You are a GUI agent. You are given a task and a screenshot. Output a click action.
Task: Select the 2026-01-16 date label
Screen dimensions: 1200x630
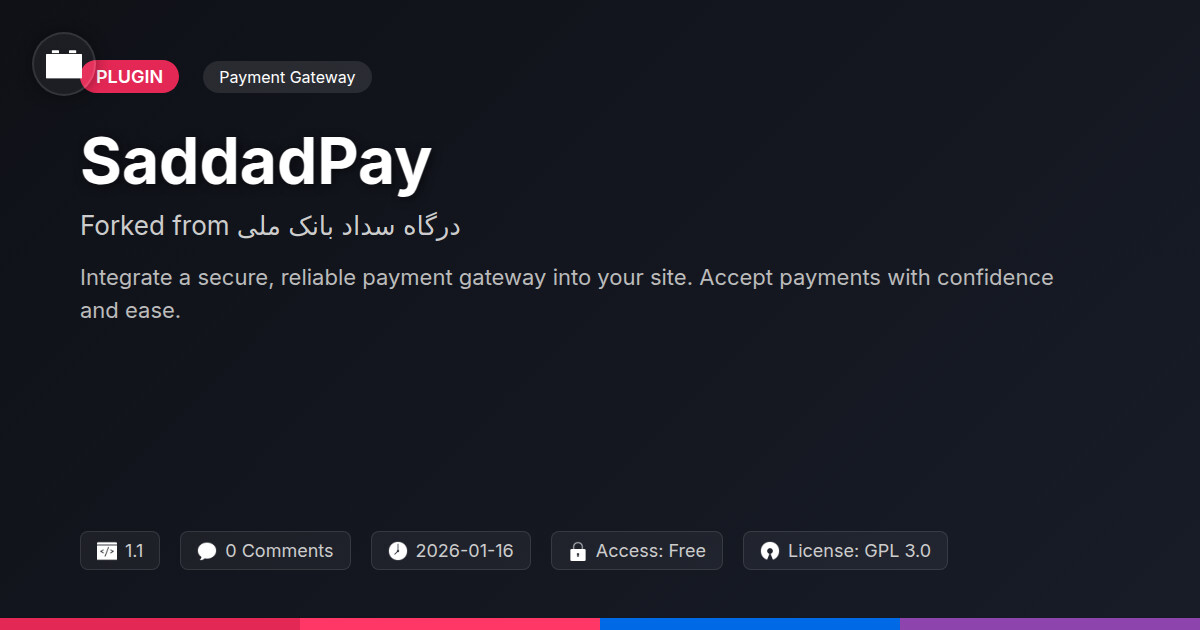[464, 551]
